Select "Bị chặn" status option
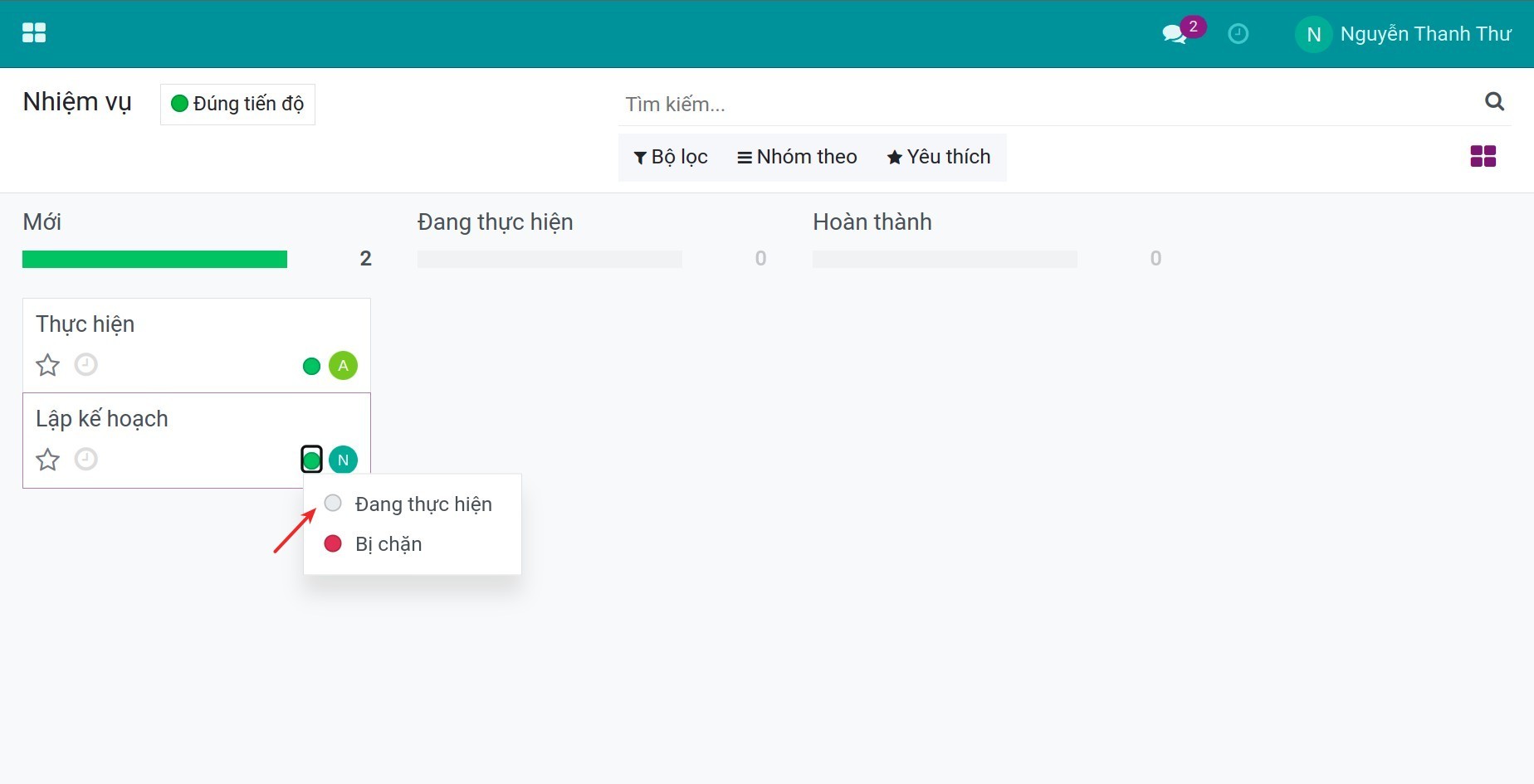This screenshot has height=784, width=1534. pos(388,544)
